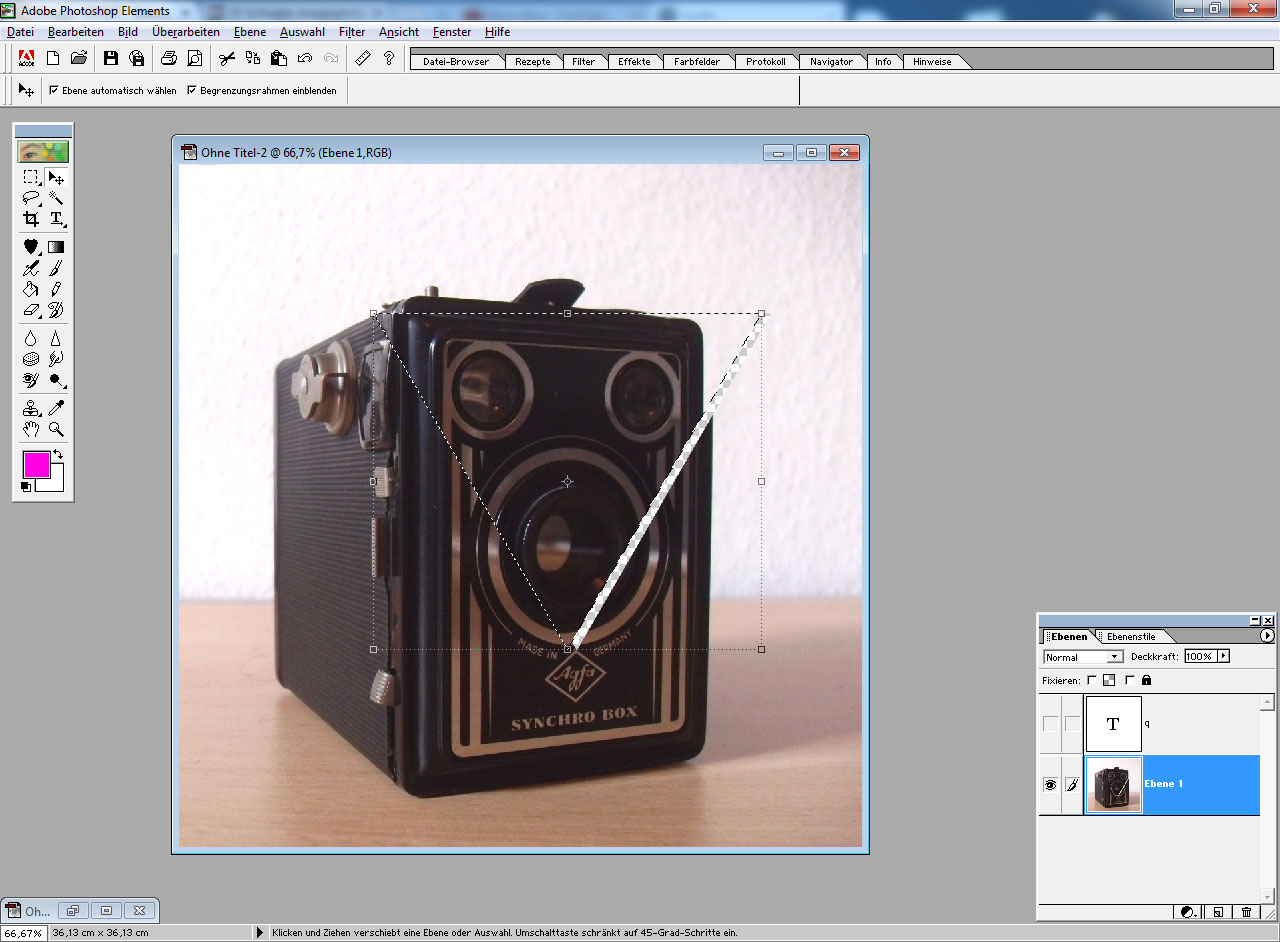This screenshot has height=942, width=1280.
Task: Open the Ebenen panel flyout menu arrow
Action: click(x=1267, y=636)
